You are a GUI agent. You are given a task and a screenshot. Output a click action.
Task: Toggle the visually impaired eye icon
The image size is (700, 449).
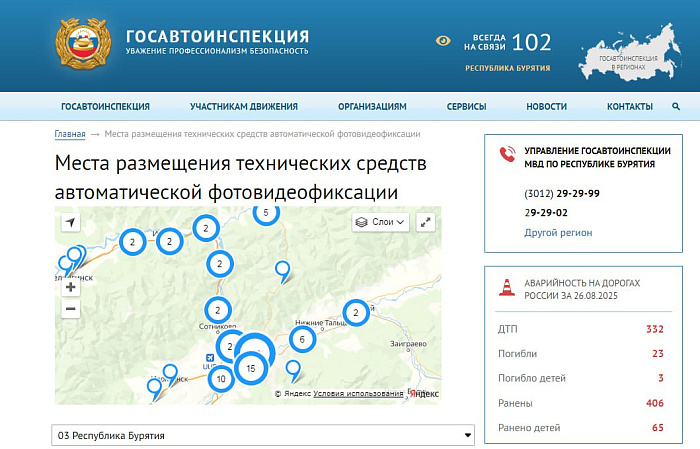pyautogui.click(x=442, y=41)
